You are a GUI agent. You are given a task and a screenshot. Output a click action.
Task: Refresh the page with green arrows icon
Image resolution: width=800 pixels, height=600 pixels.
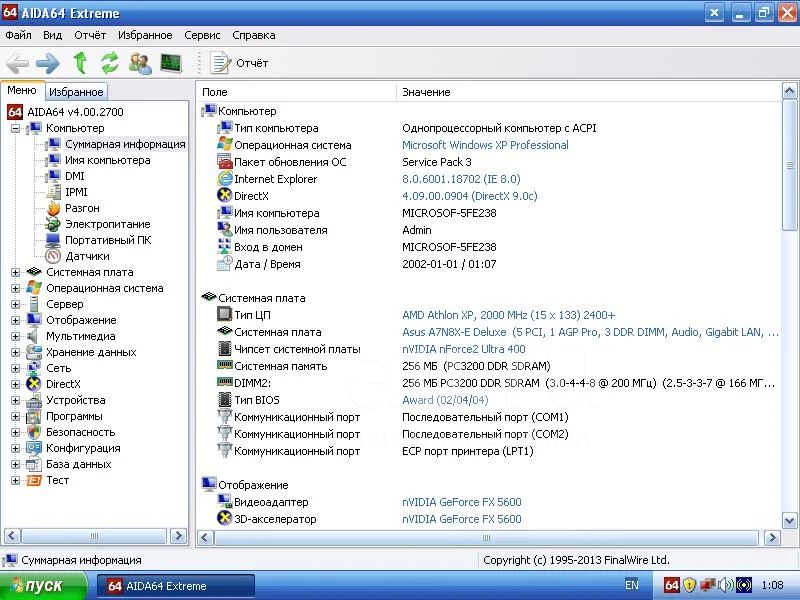pos(110,63)
